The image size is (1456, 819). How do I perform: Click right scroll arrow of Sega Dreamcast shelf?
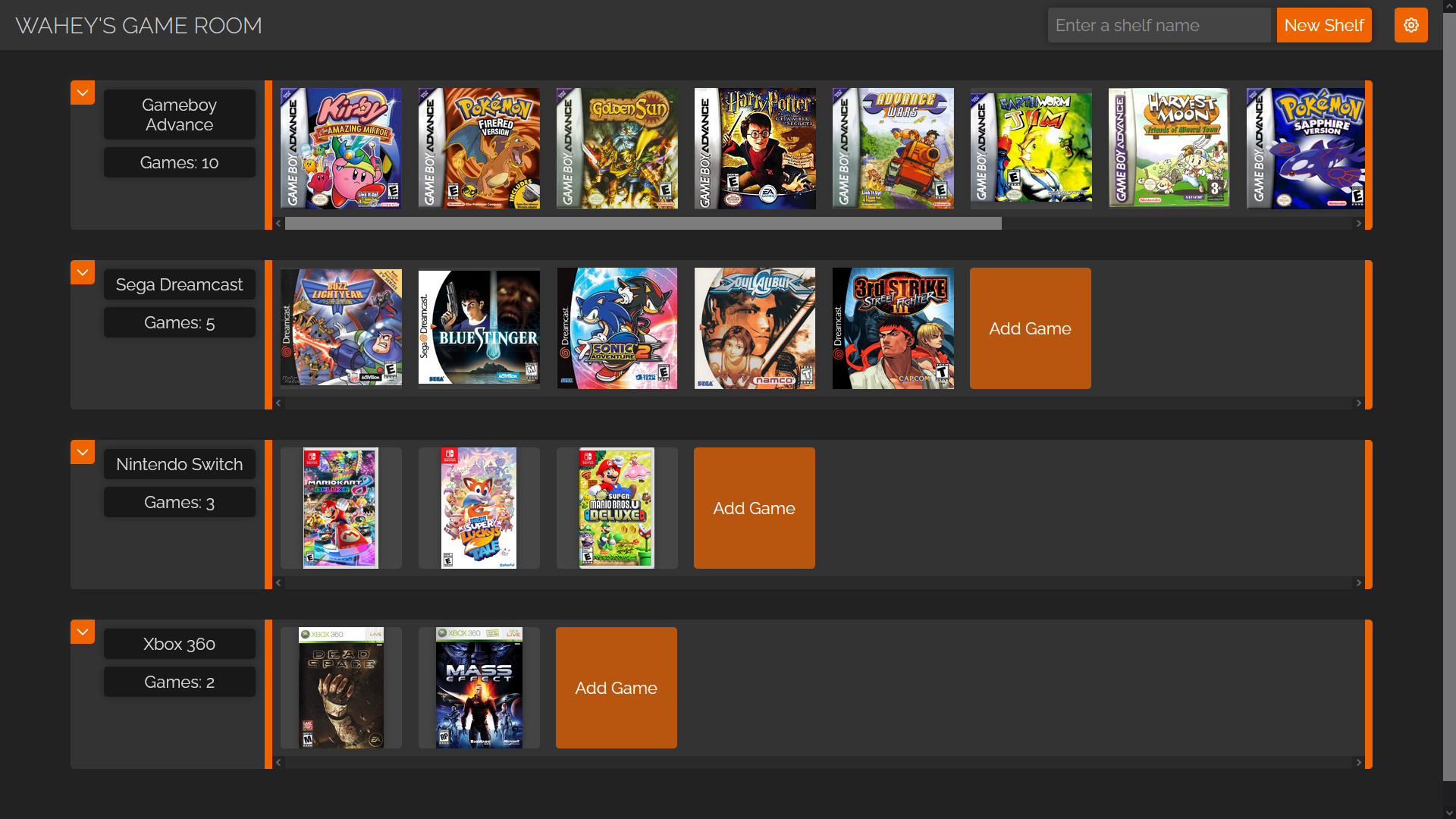[1358, 403]
